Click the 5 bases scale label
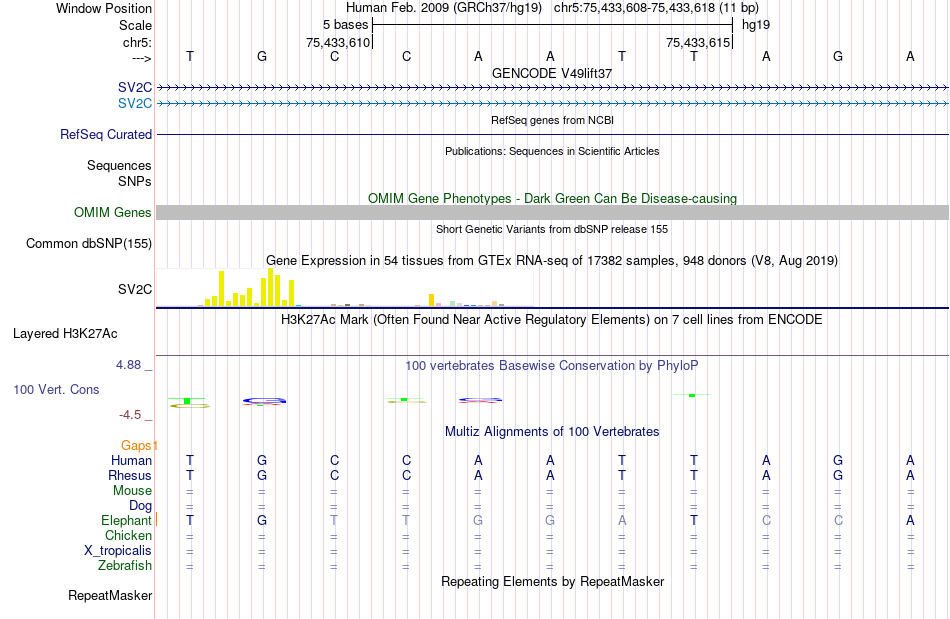 pos(345,25)
